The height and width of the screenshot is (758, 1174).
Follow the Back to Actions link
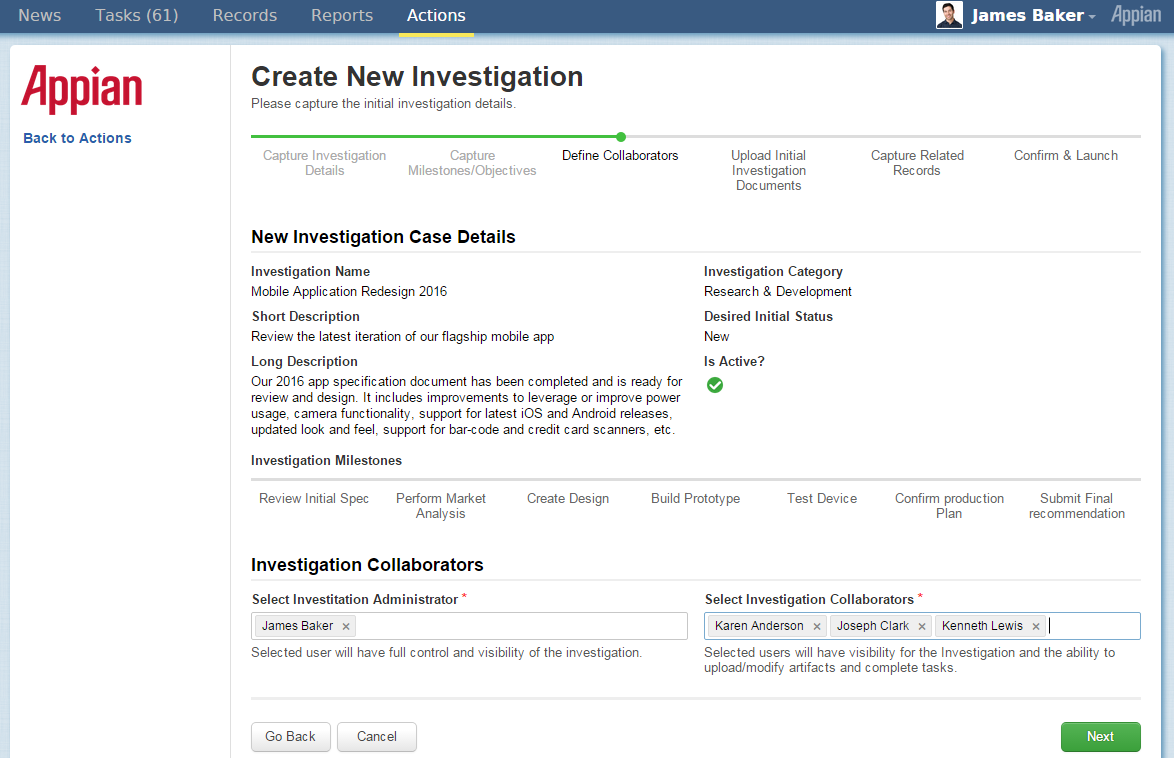77,138
